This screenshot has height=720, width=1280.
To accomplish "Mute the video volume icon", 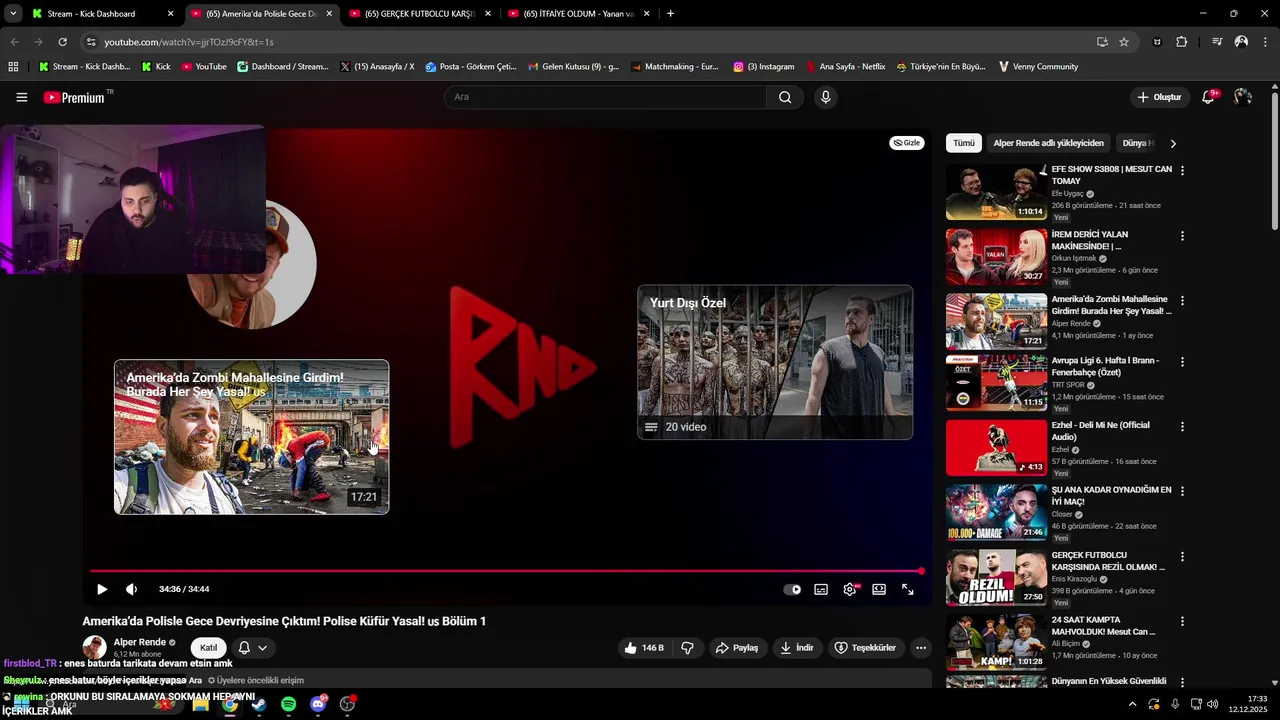I will pos(131,589).
